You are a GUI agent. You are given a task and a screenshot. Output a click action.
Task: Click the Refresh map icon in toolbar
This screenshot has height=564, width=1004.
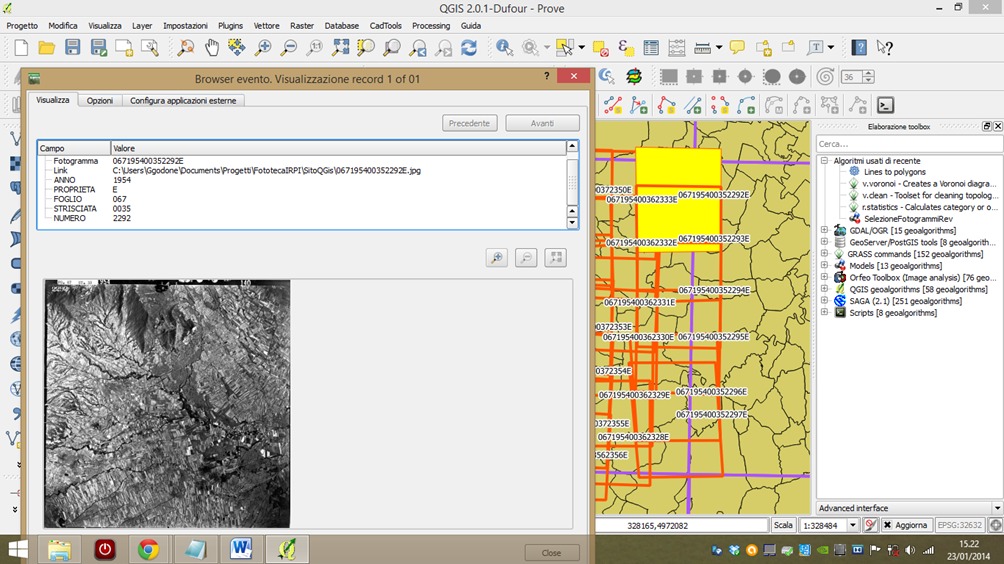(468, 47)
